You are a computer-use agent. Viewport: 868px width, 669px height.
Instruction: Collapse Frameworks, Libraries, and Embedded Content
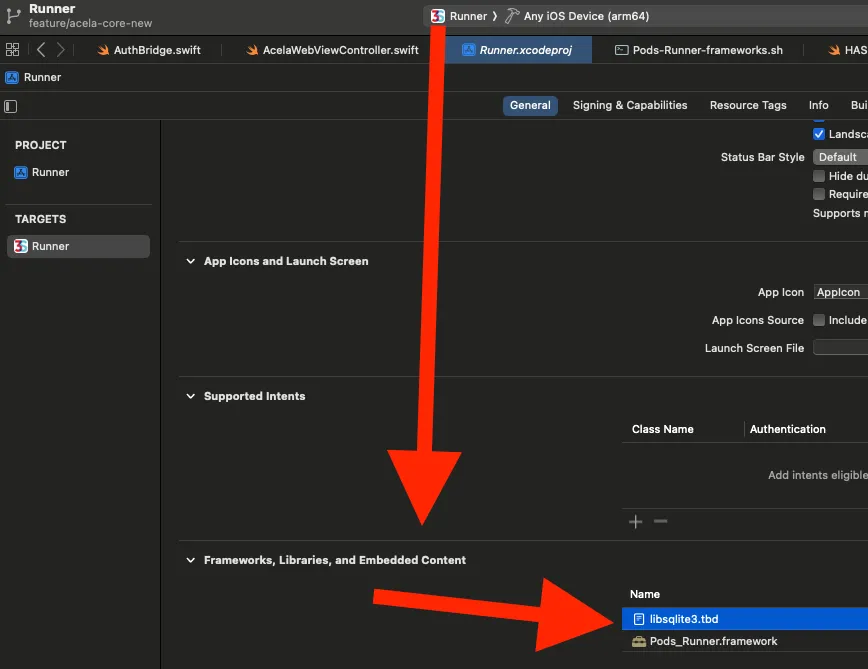tap(190, 560)
